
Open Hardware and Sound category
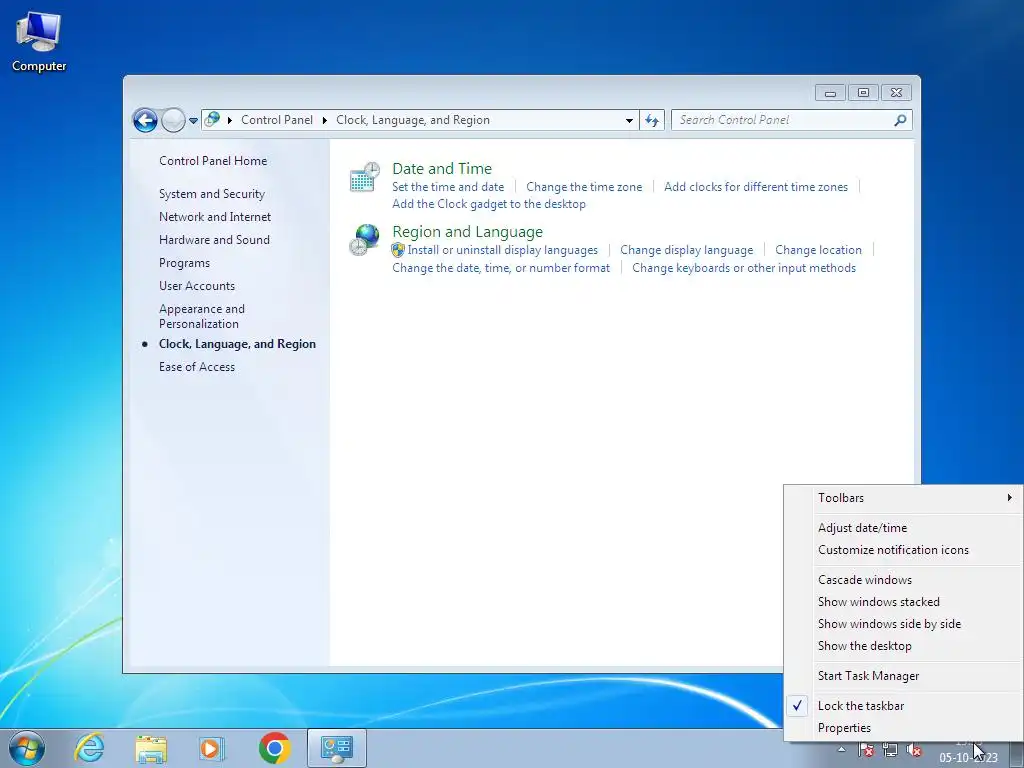214,240
